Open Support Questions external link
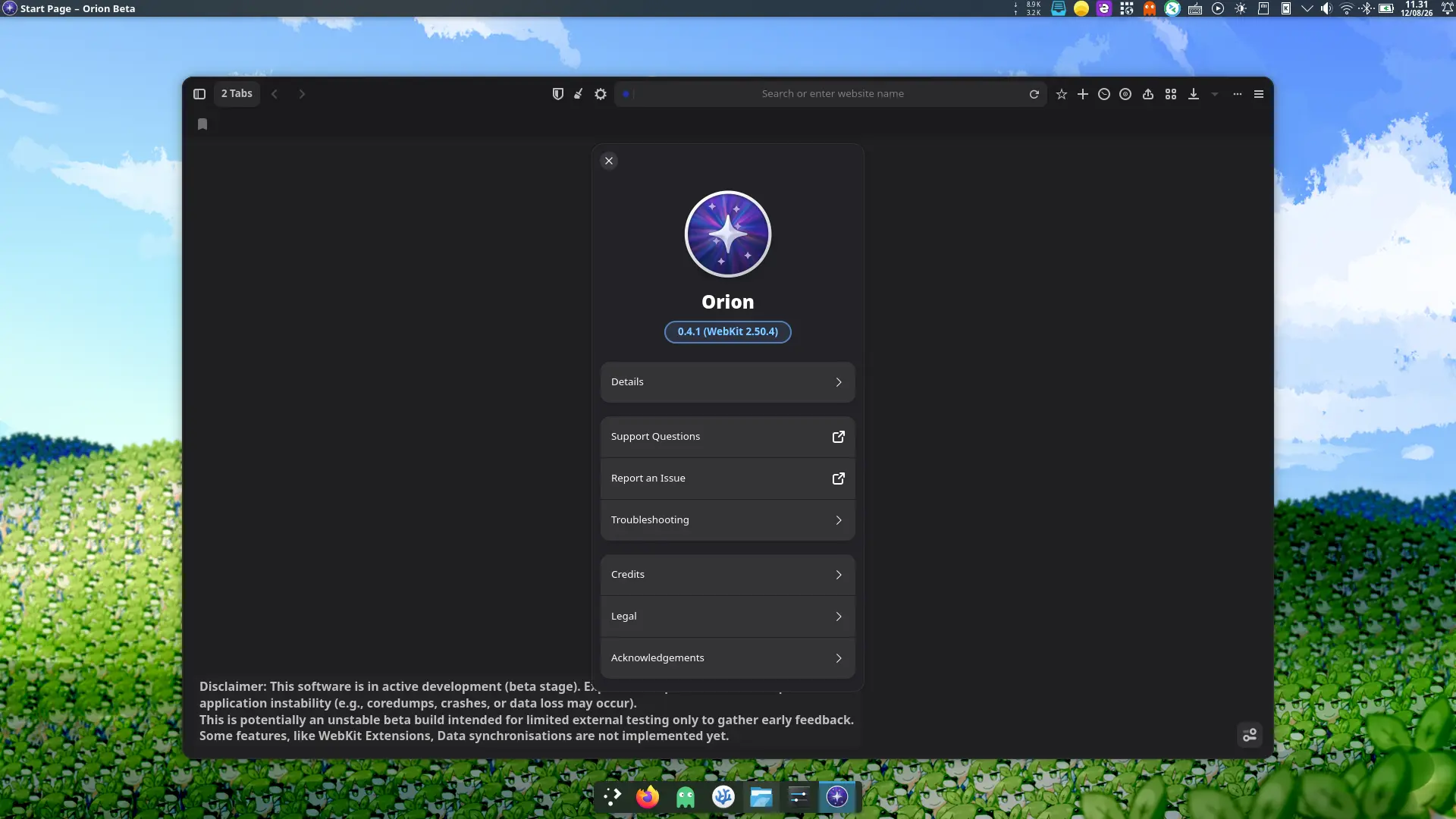This screenshot has width=1456, height=819. [x=728, y=437]
